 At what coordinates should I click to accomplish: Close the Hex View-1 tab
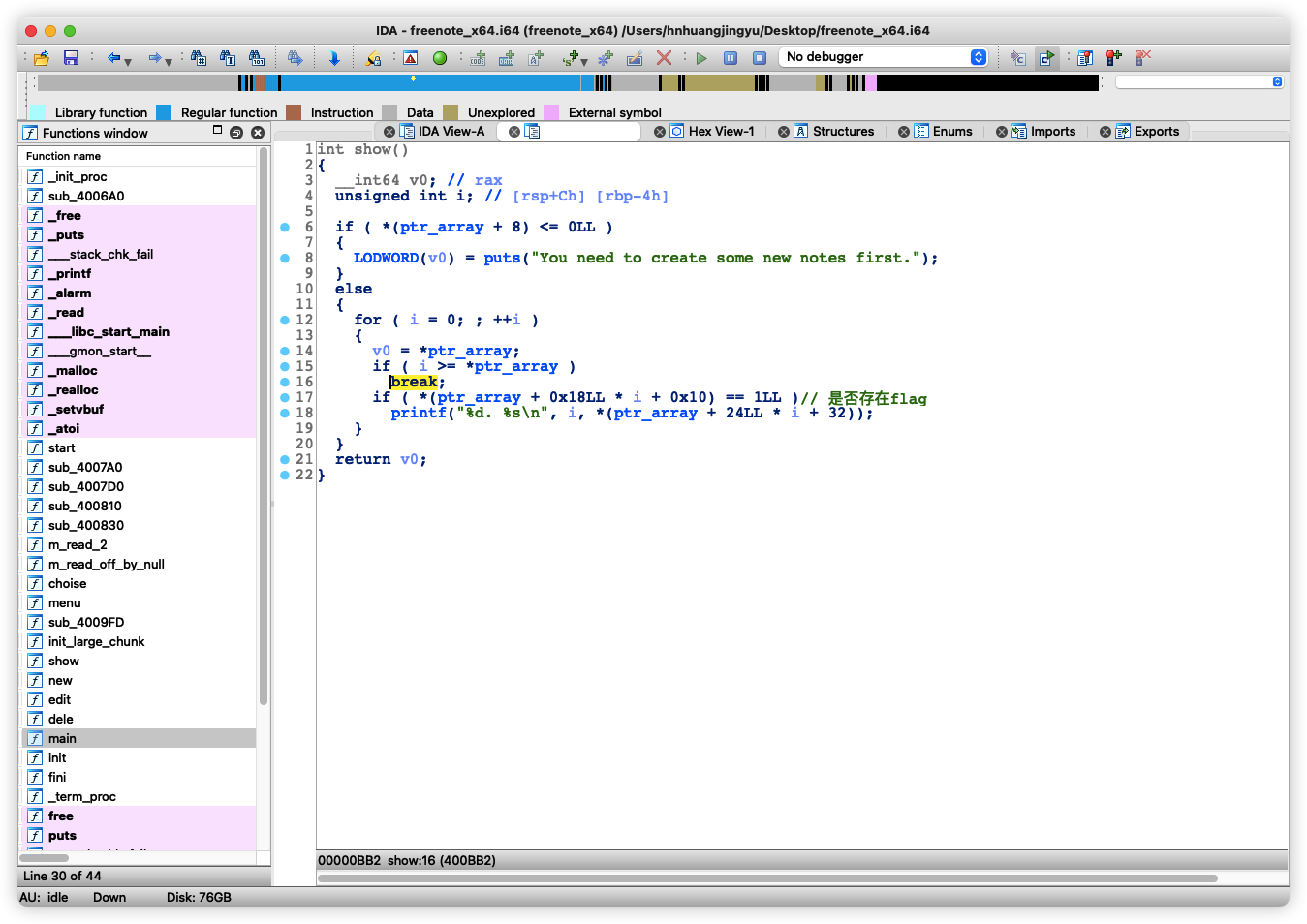pyautogui.click(x=660, y=132)
